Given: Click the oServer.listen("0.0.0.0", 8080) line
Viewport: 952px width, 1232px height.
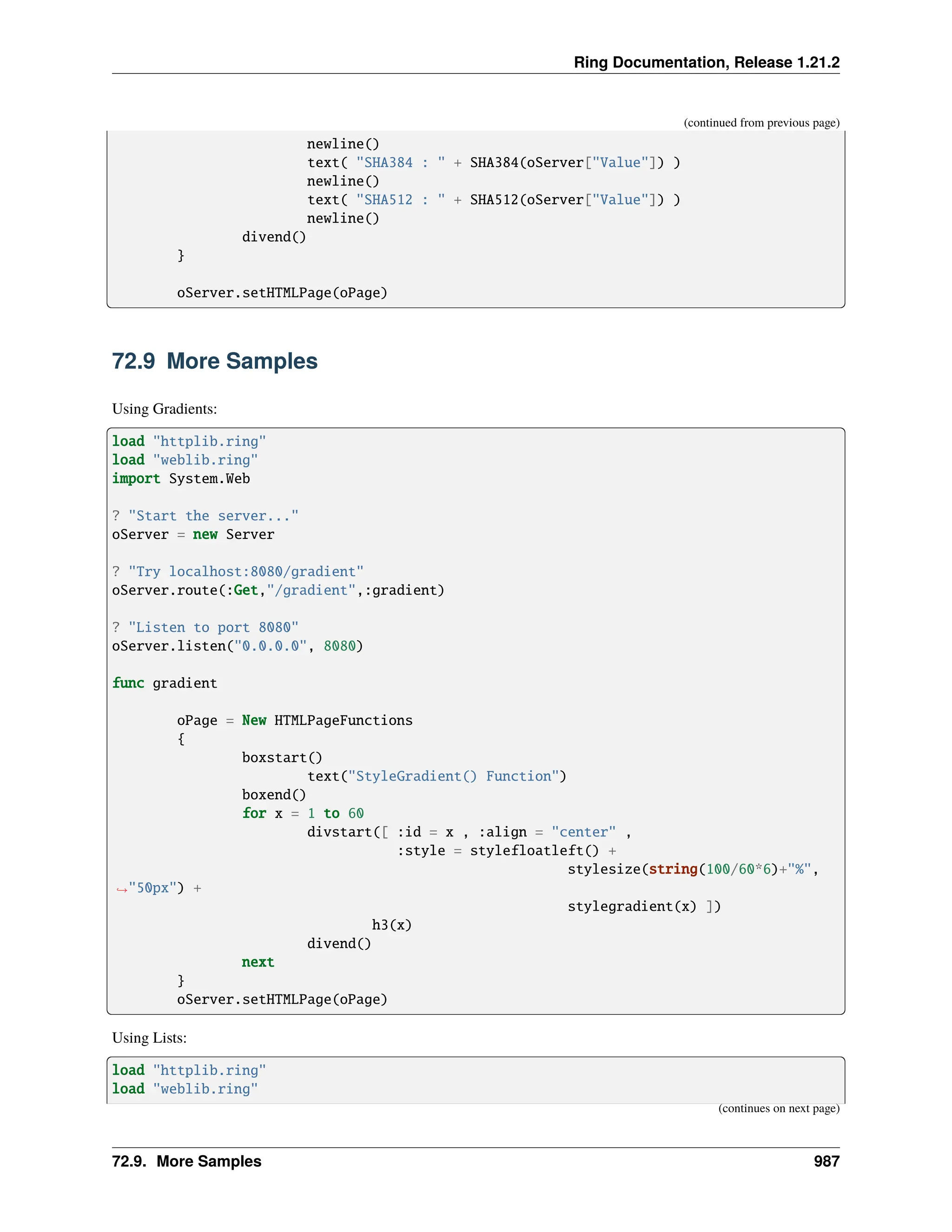Looking at the screenshot, I should (237, 646).
